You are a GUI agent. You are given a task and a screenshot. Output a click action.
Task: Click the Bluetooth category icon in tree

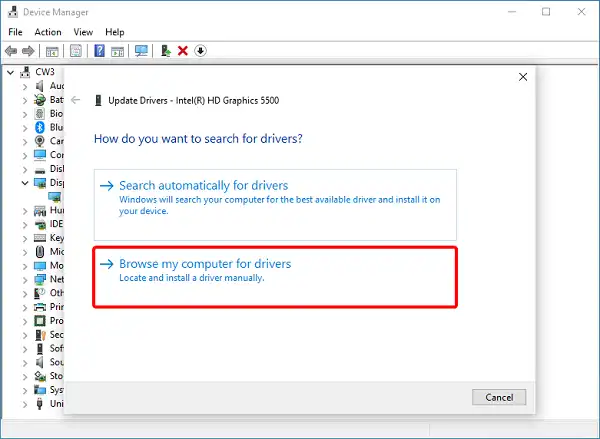click(40, 127)
